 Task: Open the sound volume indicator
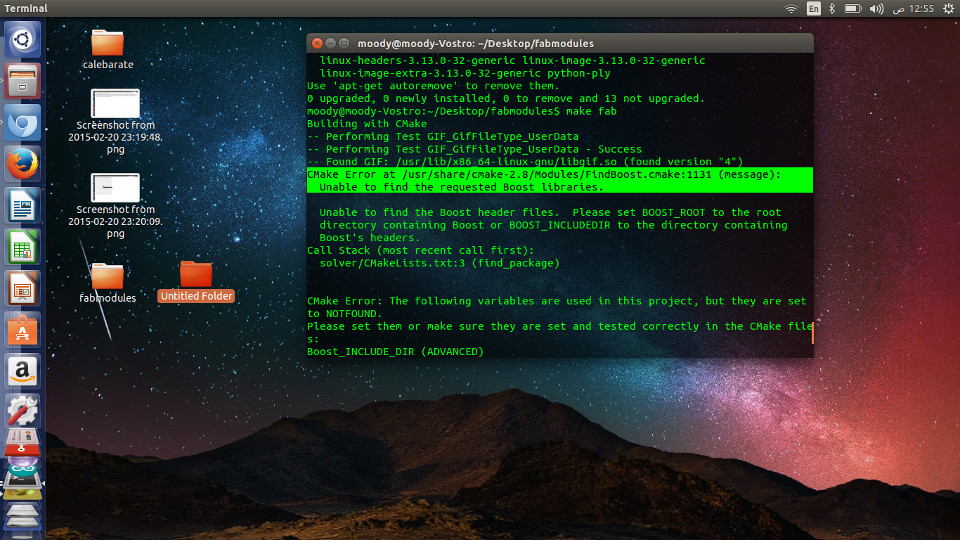[876, 9]
